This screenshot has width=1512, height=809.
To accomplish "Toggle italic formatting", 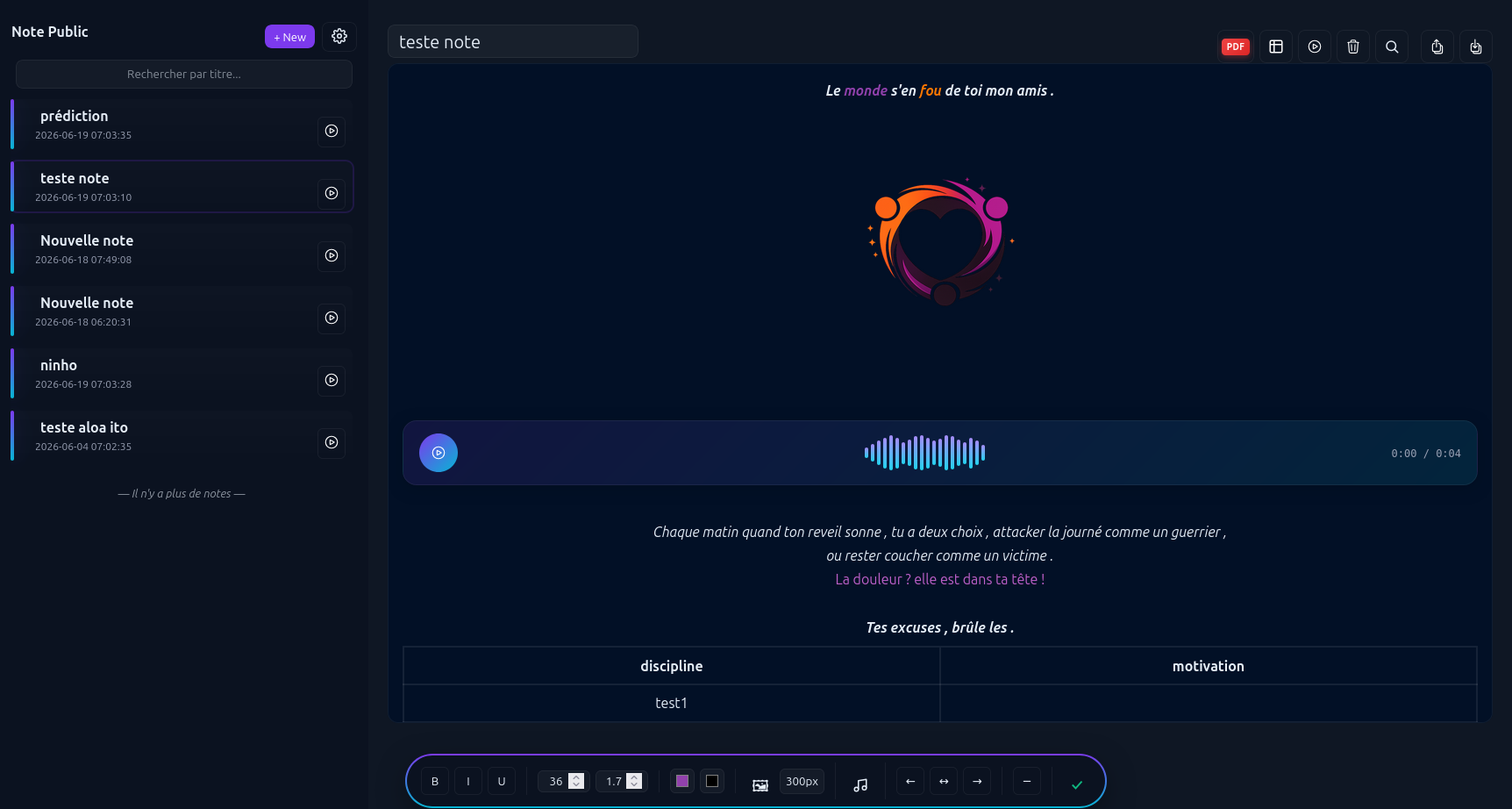I will 468,781.
